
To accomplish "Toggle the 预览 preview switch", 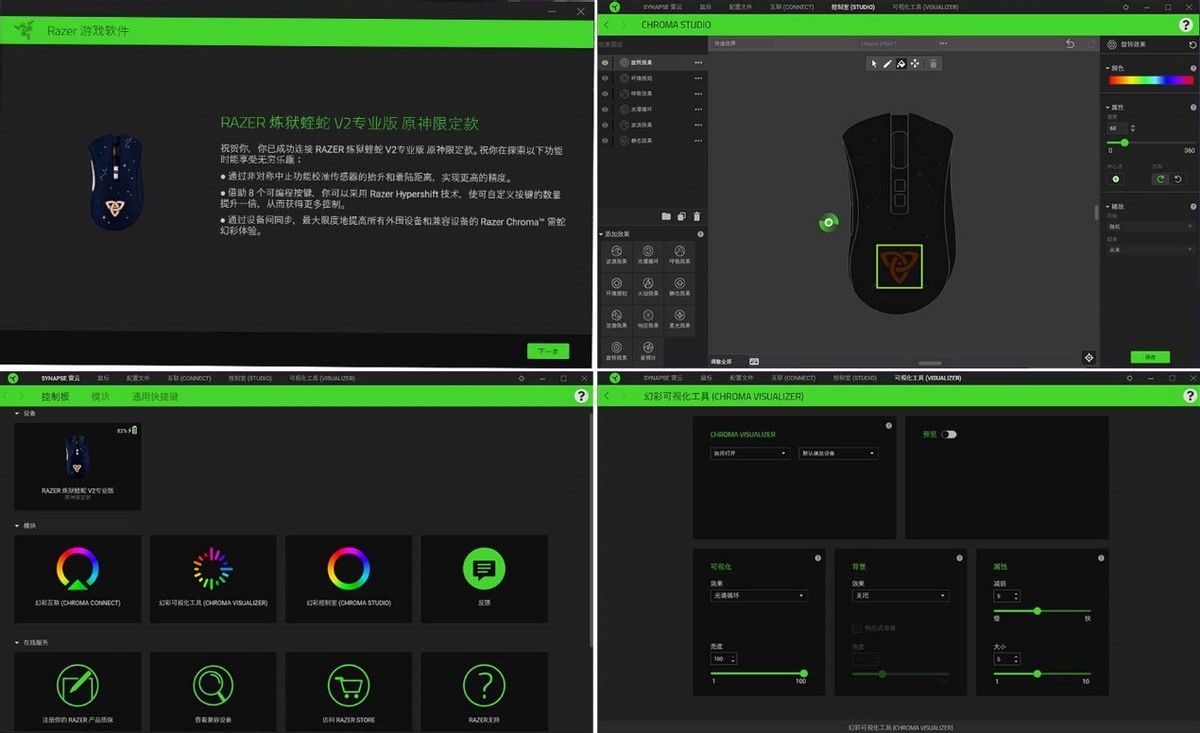I will [x=949, y=434].
